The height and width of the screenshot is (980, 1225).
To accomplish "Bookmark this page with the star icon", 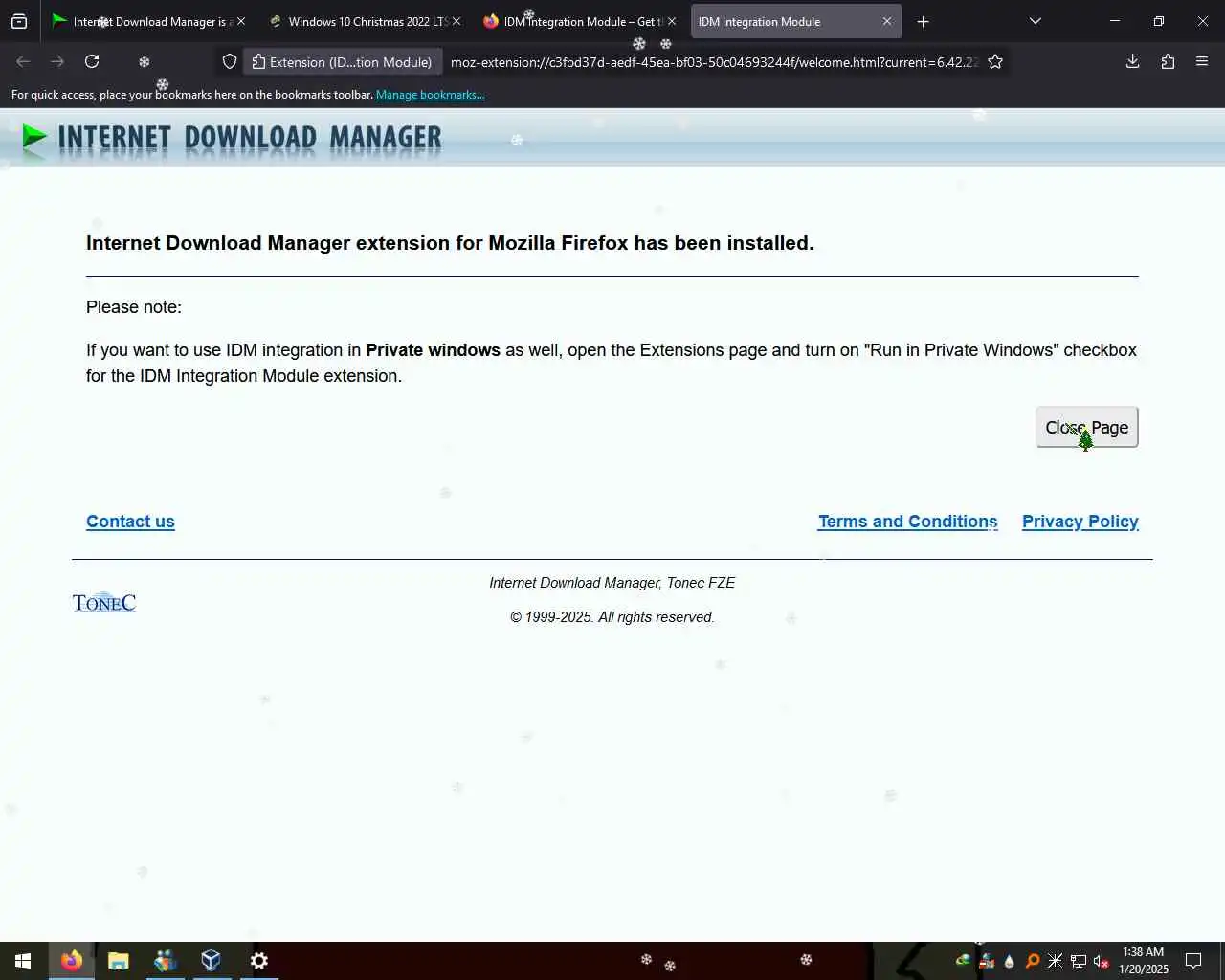I will 995,61.
